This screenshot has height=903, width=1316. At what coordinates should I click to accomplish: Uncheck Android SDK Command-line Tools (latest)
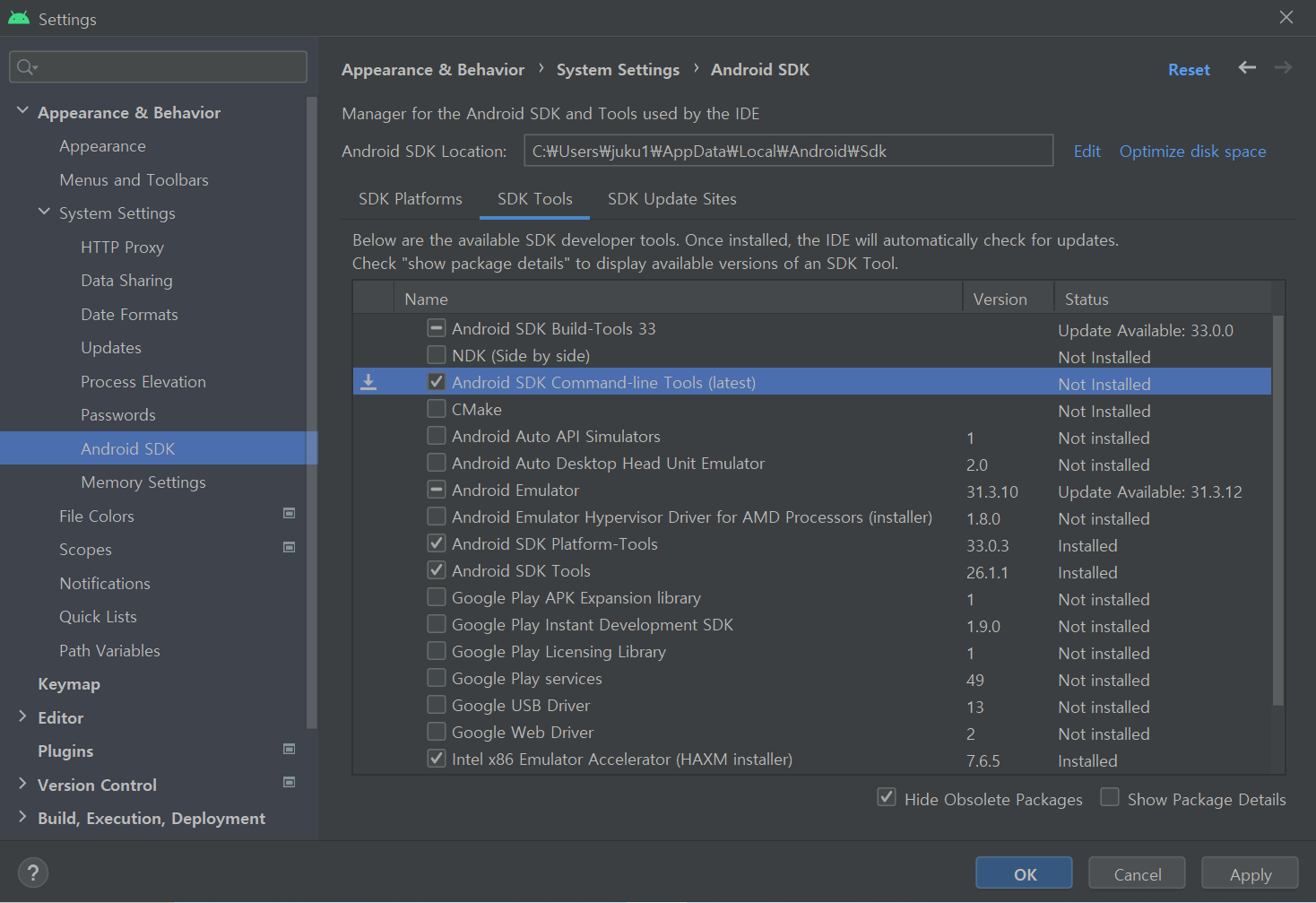tap(437, 382)
